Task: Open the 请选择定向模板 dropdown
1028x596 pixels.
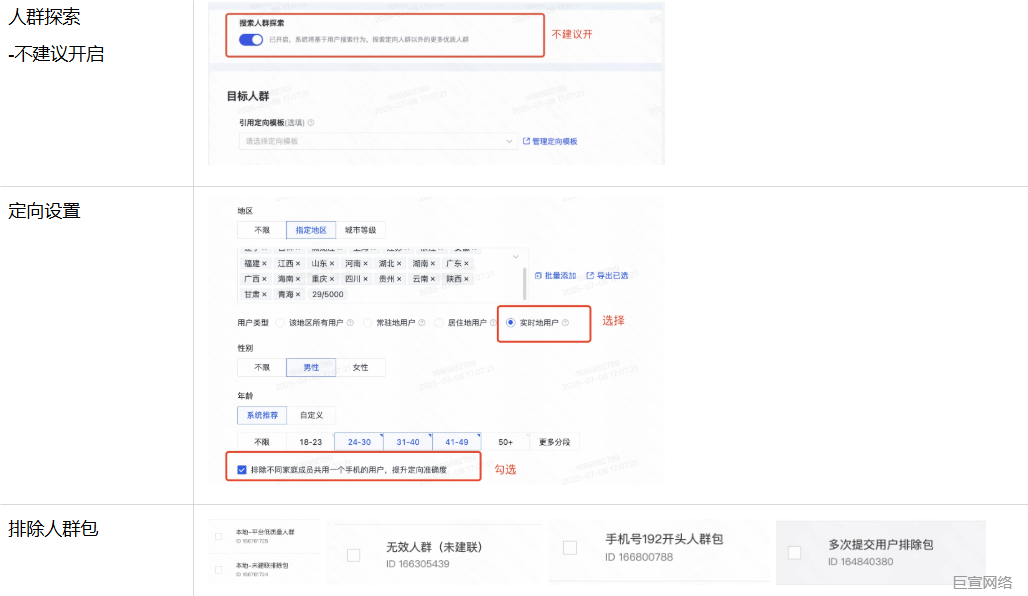Action: pyautogui.click(x=378, y=141)
